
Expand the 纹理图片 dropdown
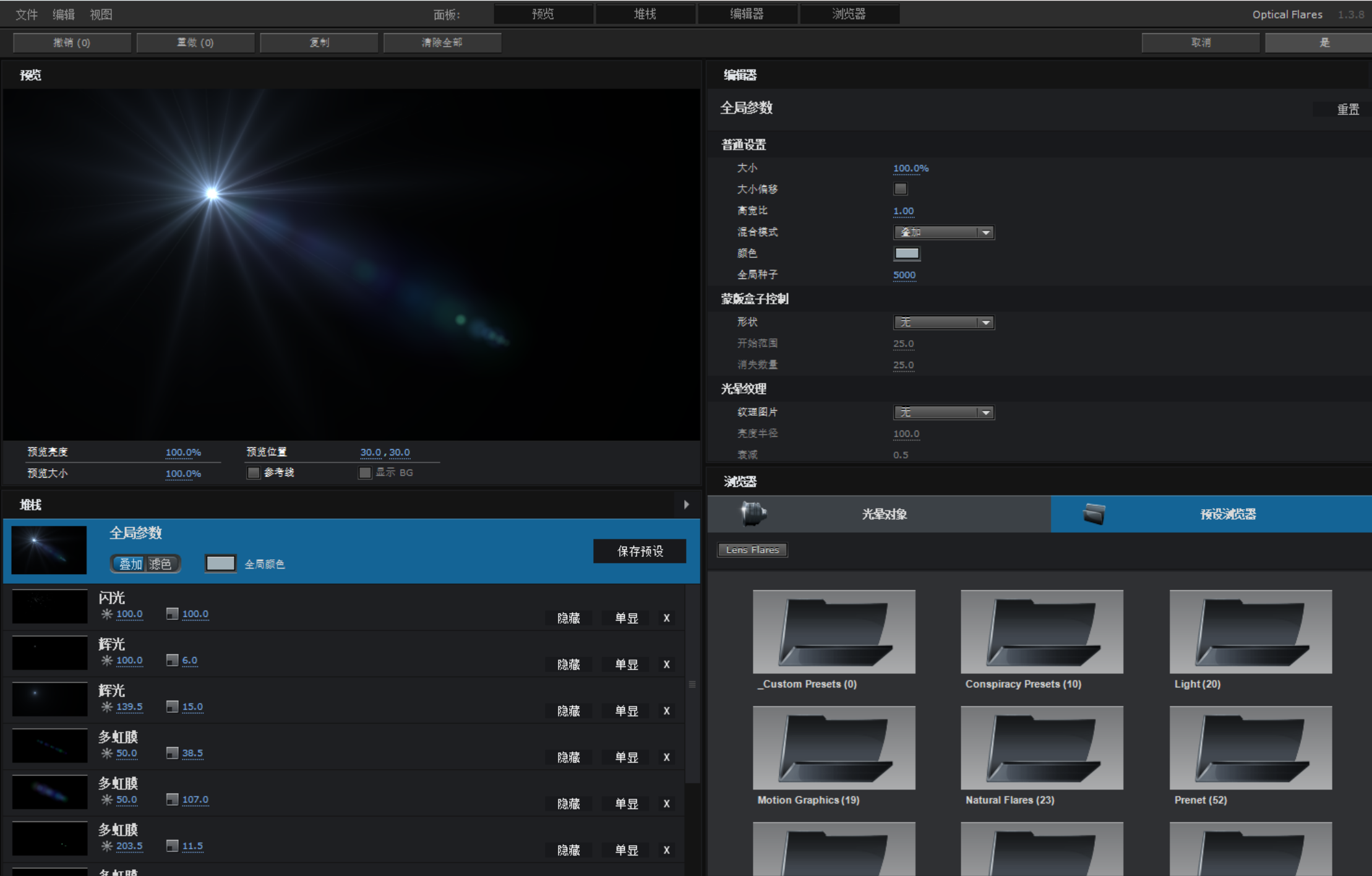coord(943,413)
